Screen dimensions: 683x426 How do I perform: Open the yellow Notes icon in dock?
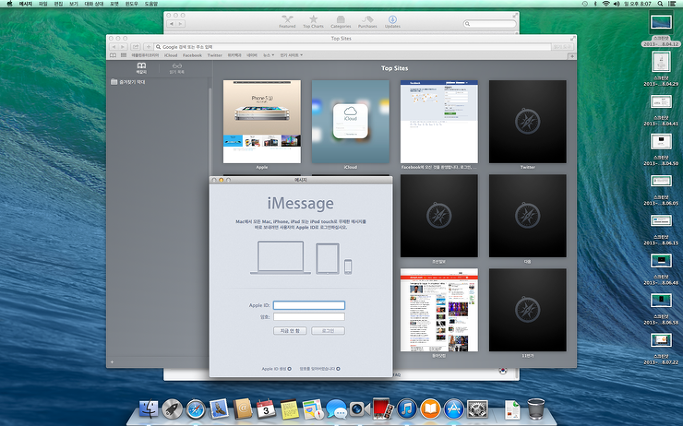coord(290,409)
